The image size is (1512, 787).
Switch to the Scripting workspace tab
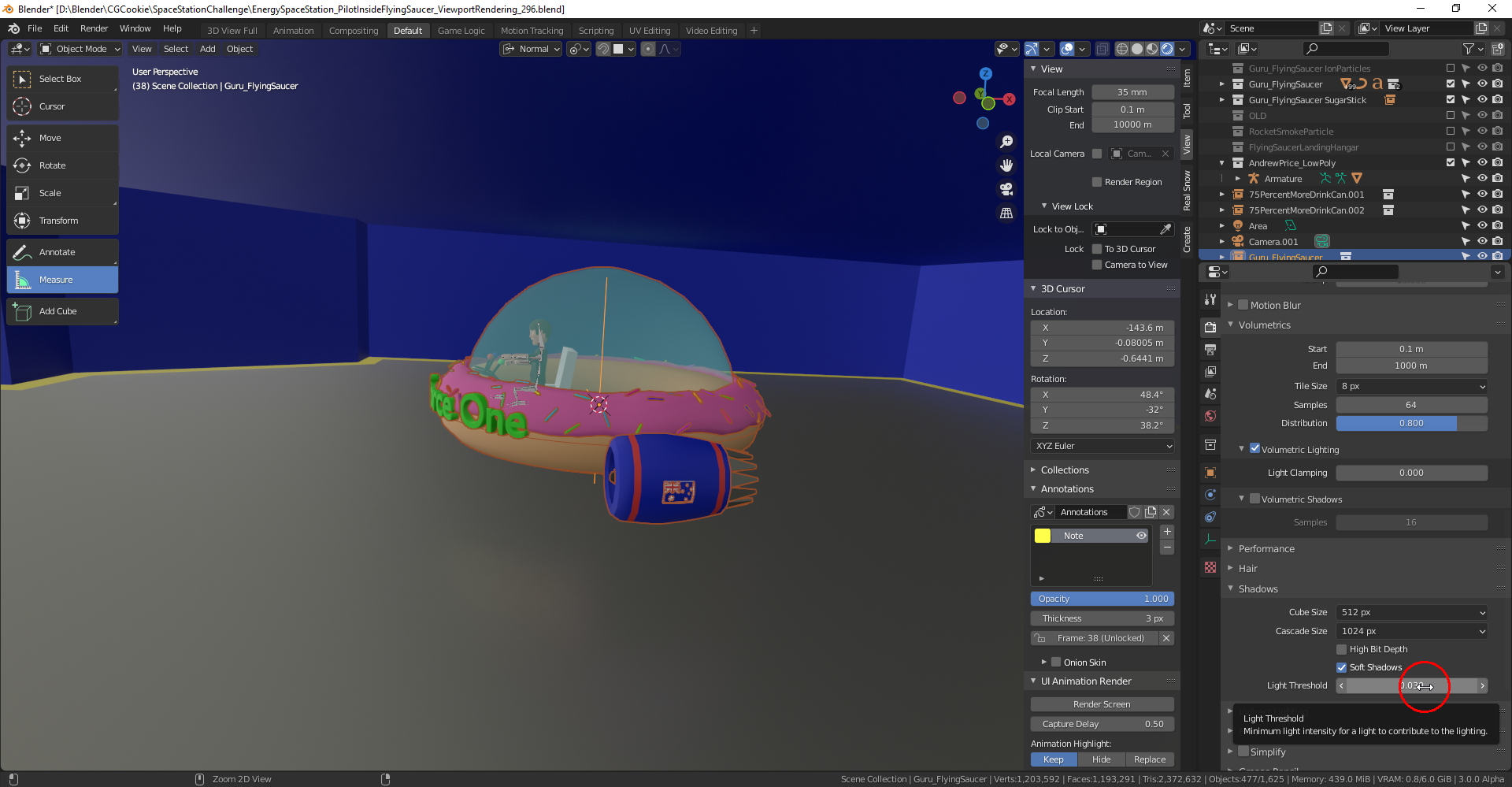click(596, 31)
